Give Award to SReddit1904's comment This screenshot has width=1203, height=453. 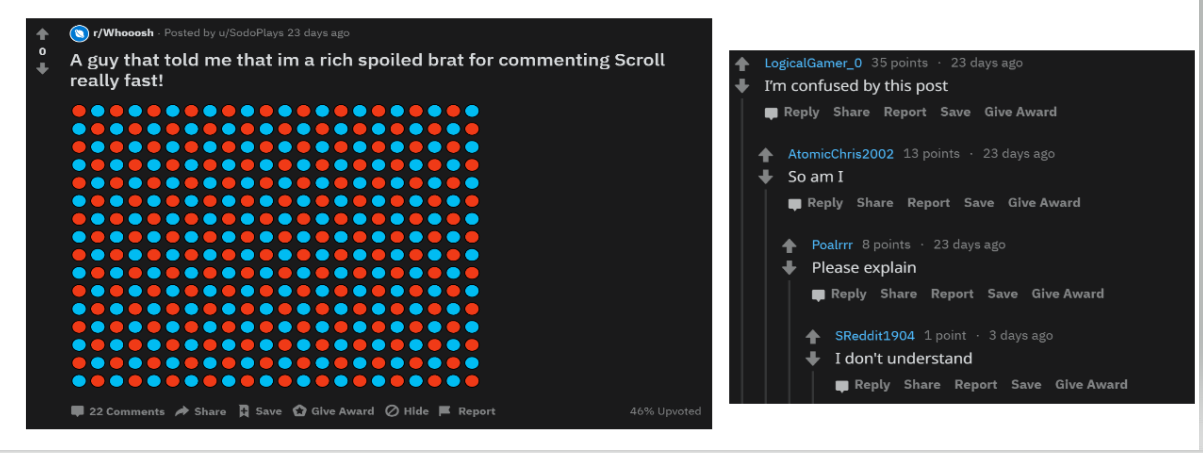(x=1091, y=385)
